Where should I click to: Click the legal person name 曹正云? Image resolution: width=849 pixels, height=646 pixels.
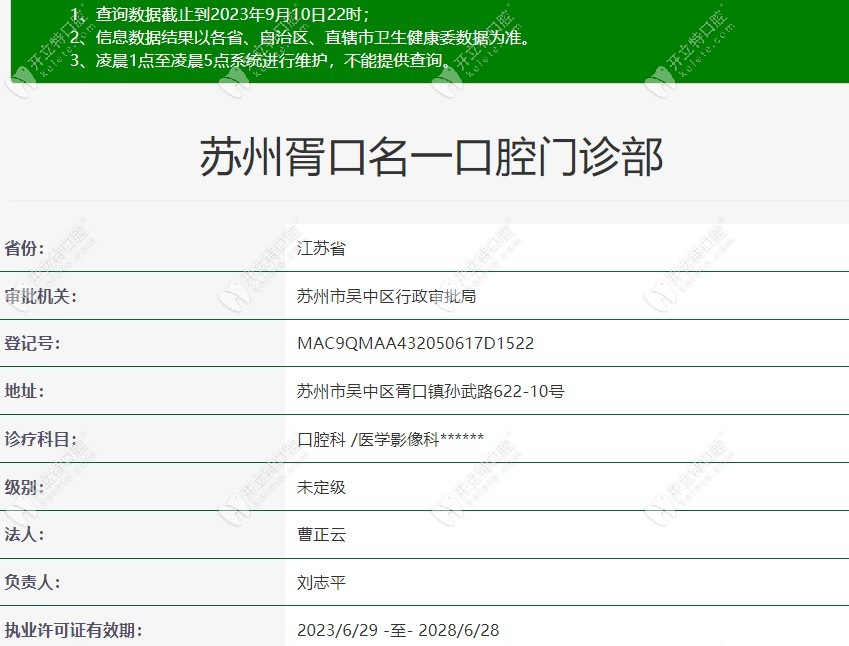321,534
